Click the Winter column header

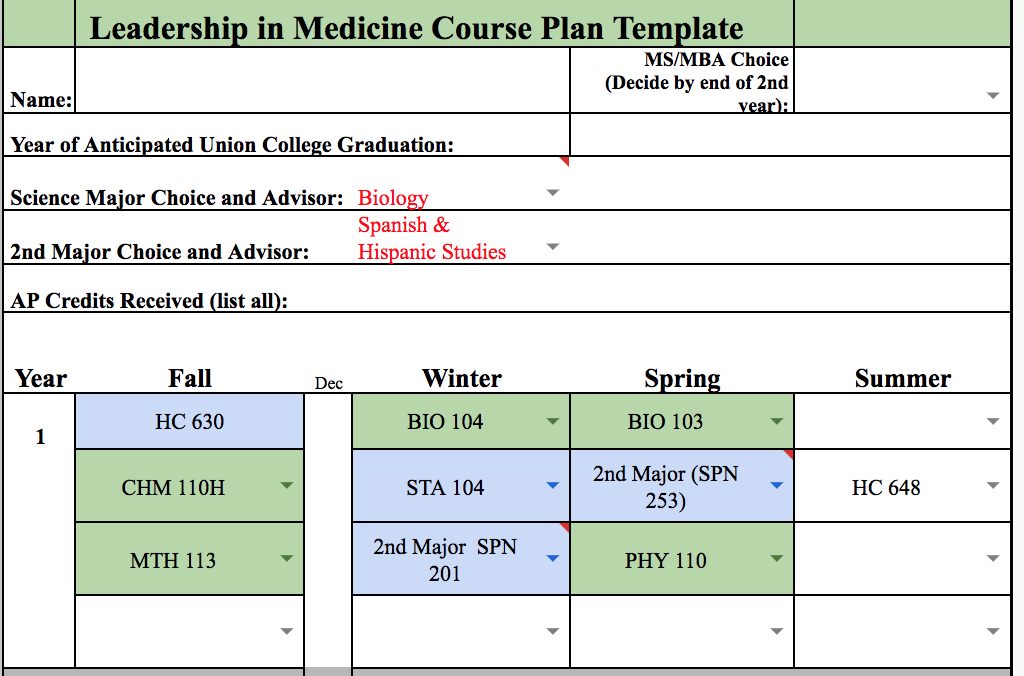[461, 378]
